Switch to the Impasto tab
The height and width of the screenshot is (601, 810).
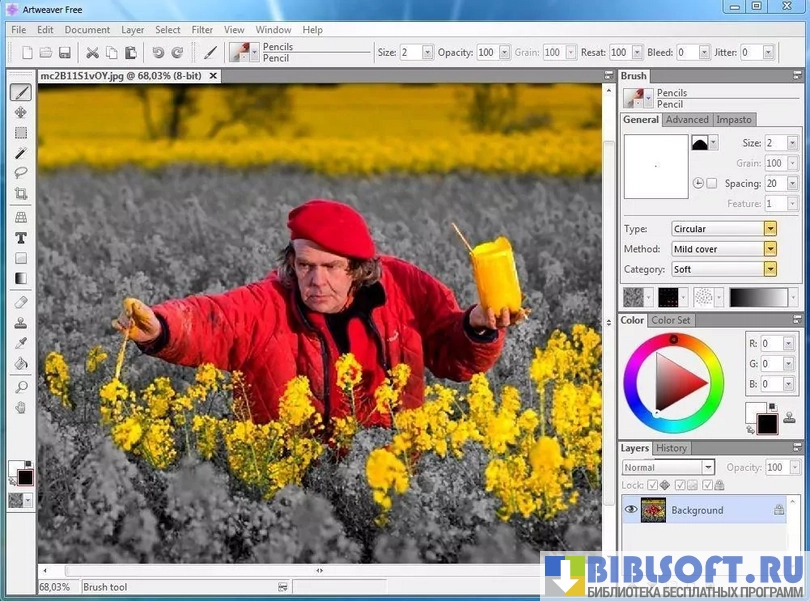[x=734, y=120]
